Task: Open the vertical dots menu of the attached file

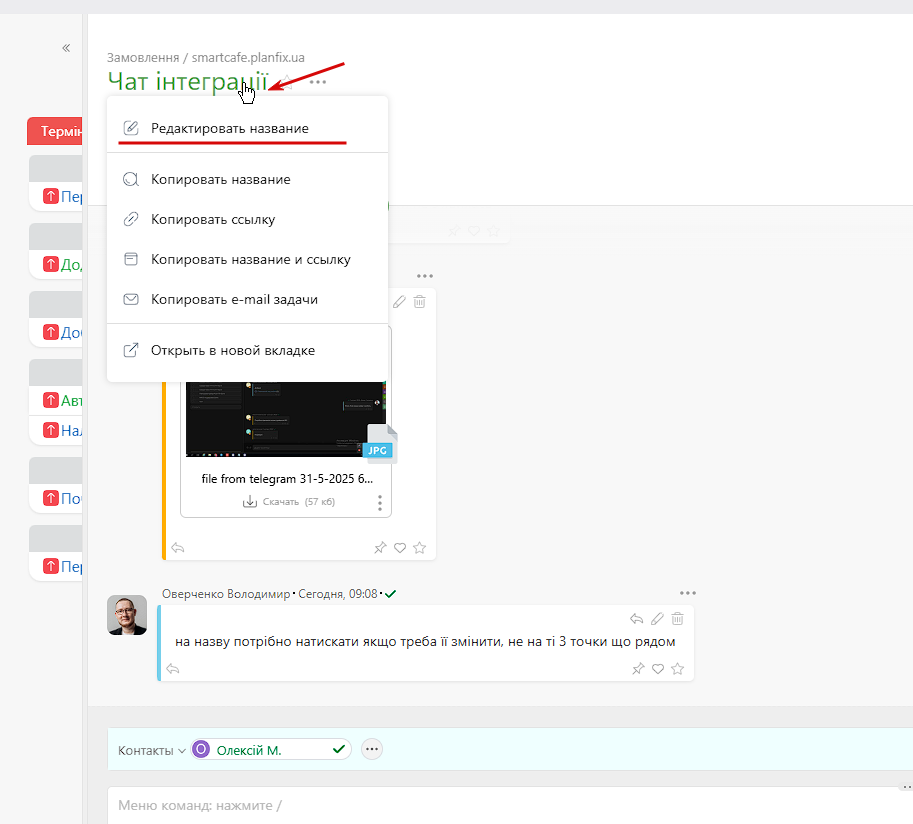Action: [380, 503]
